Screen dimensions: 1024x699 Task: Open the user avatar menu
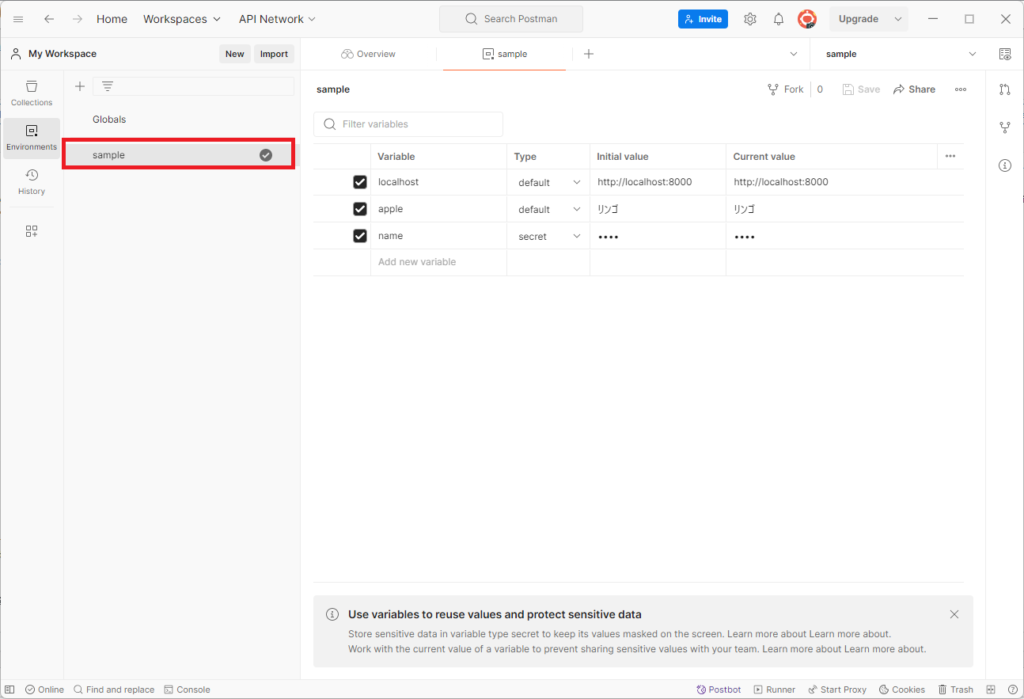(807, 19)
